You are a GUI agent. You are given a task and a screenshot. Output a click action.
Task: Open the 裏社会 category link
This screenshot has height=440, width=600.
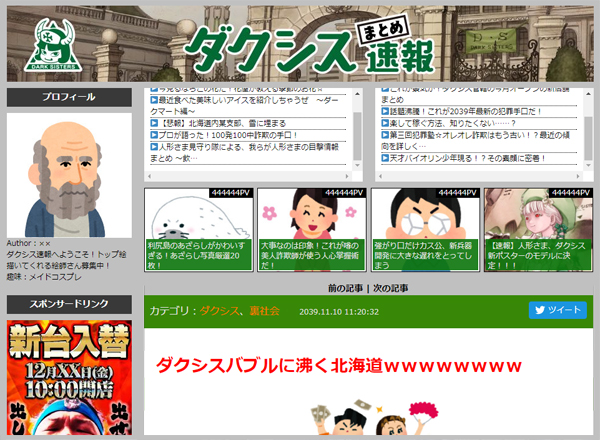click(x=264, y=311)
